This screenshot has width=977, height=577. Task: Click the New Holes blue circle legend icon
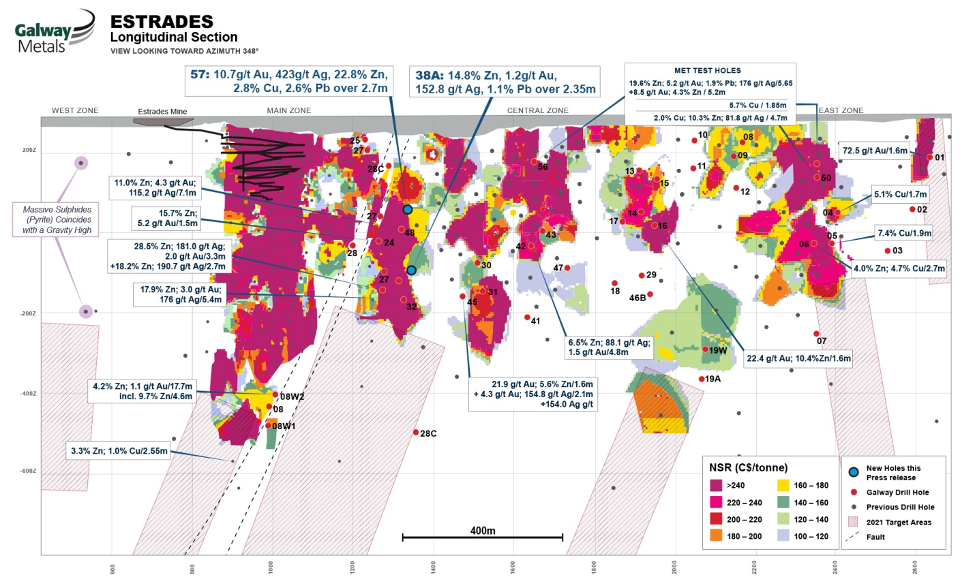pyautogui.click(x=853, y=472)
